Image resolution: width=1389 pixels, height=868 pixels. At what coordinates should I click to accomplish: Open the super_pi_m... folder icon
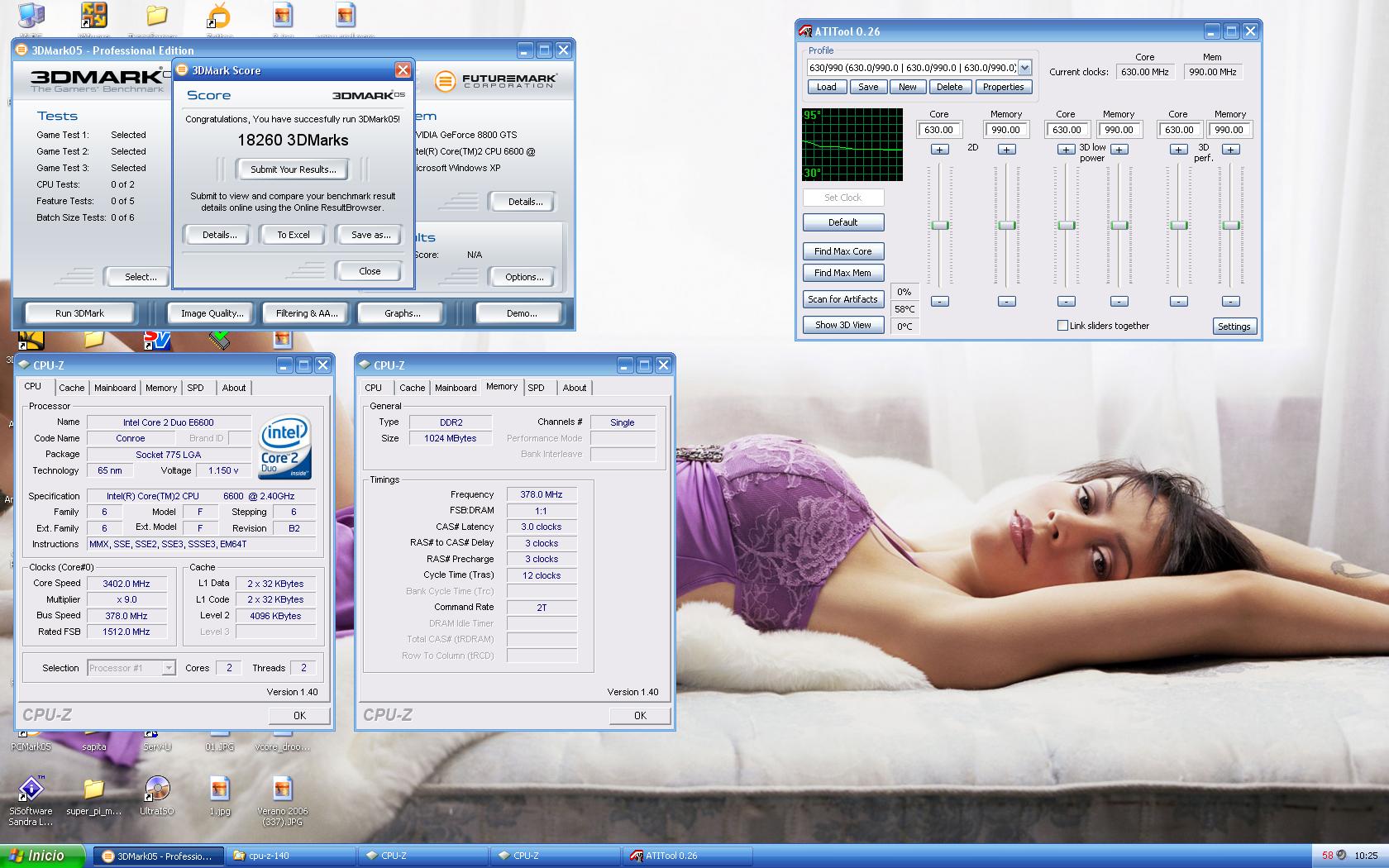(x=93, y=797)
